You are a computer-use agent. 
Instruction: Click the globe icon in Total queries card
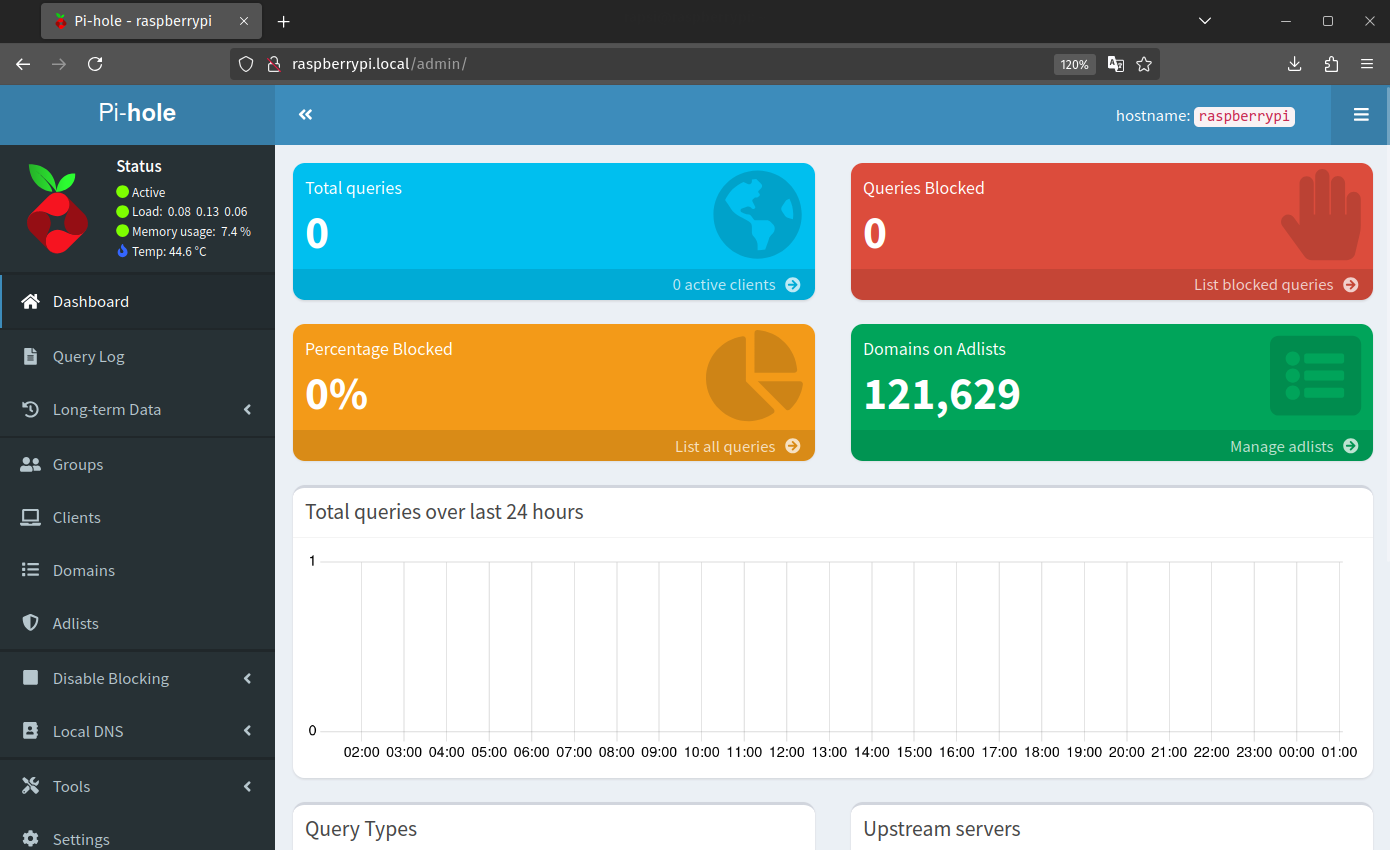click(757, 215)
